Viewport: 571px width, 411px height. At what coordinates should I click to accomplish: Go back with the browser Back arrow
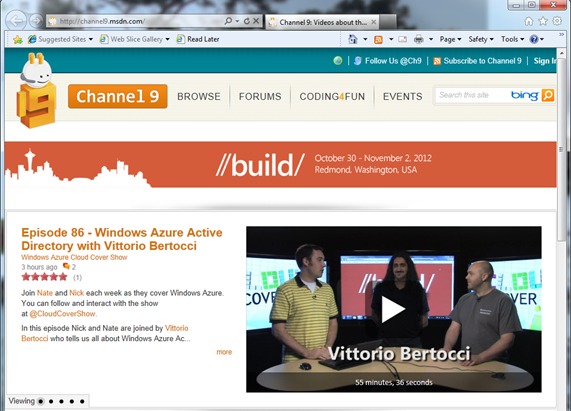coord(16,21)
